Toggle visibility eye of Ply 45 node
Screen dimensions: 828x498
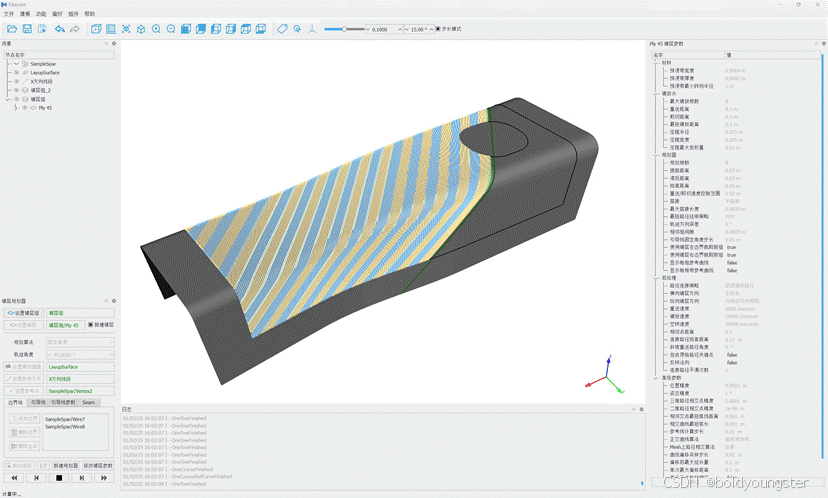(x=24, y=108)
